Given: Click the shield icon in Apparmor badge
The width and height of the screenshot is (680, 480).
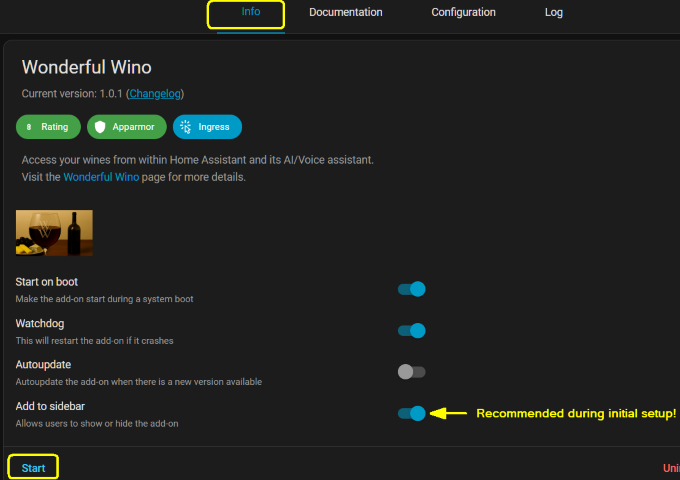Looking at the screenshot, I should 100,127.
